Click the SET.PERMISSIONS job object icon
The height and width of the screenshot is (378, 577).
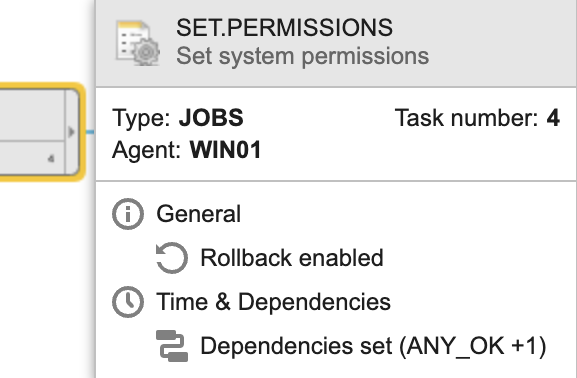tap(138, 43)
